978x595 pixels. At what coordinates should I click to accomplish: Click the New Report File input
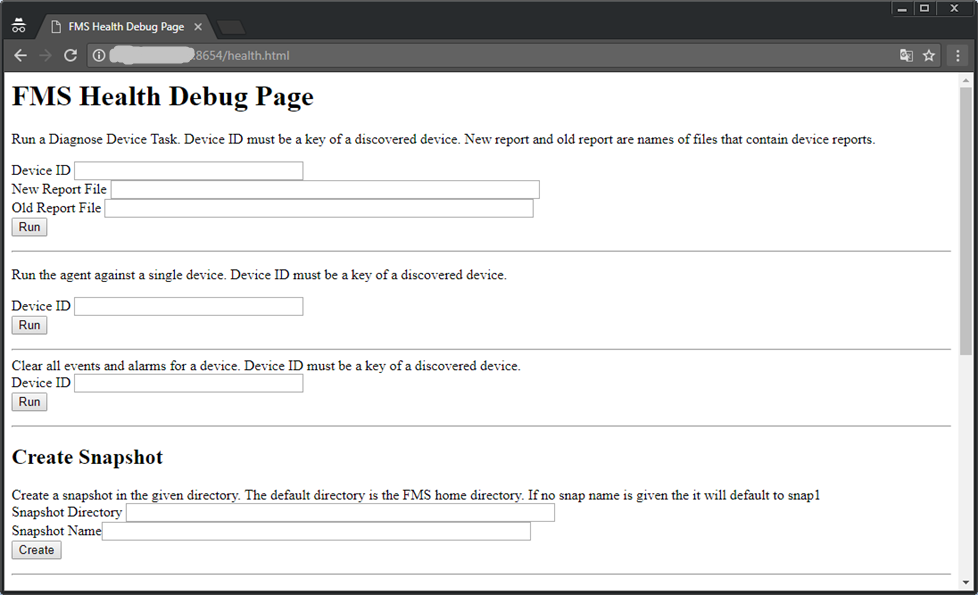[325, 189]
